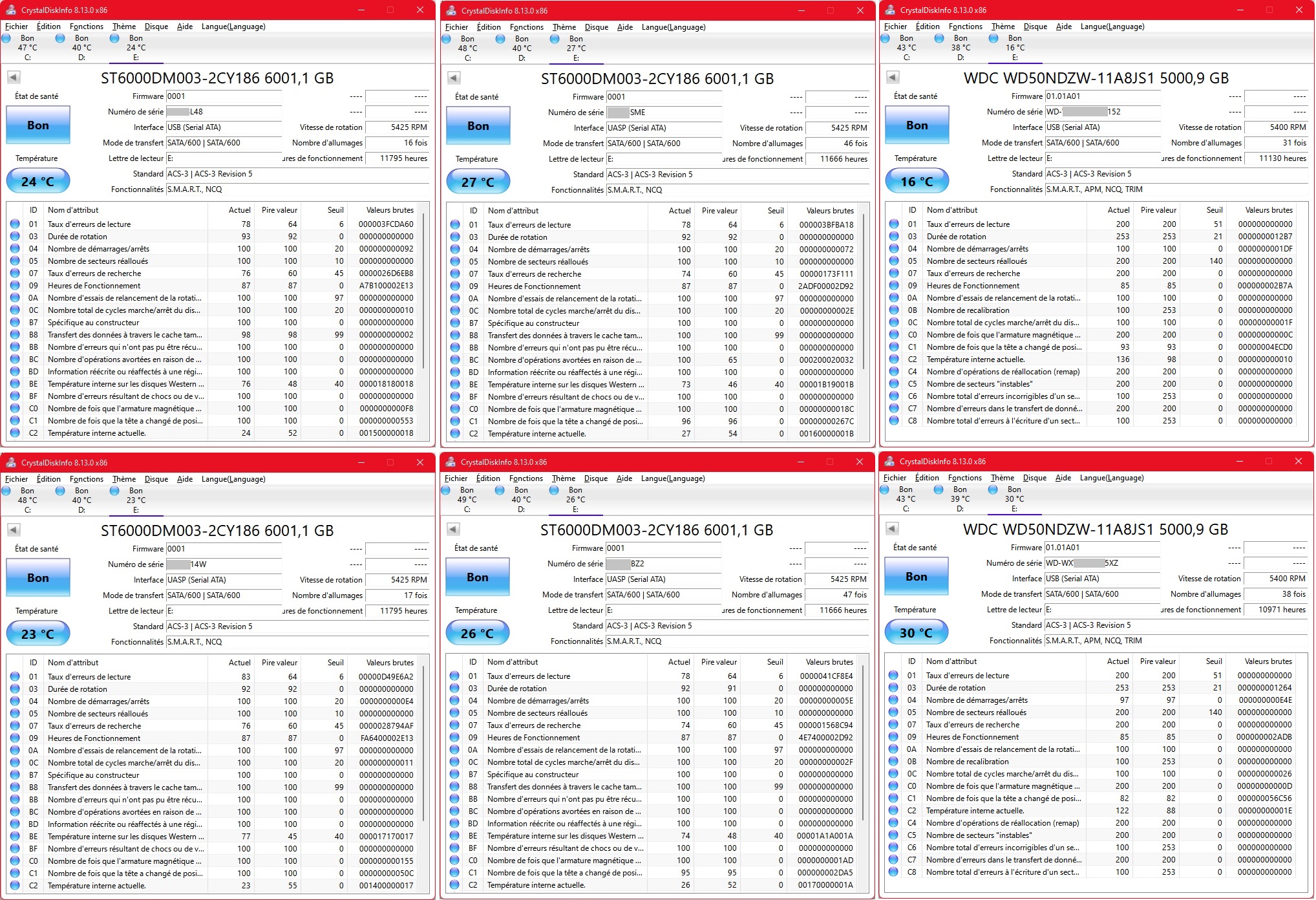Open the Langue(Language) menu in the window with serial ending 14W

[233, 479]
